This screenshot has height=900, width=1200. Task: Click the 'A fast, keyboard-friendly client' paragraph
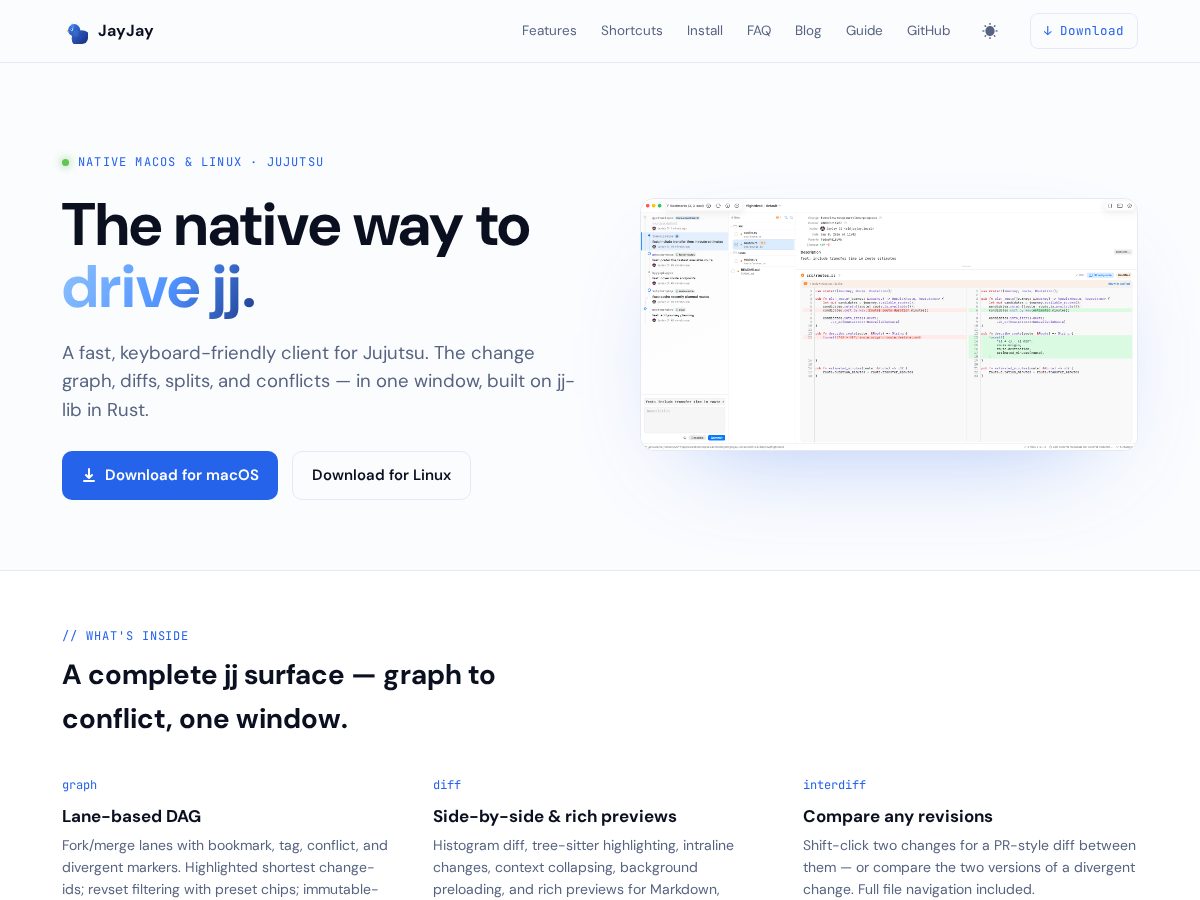click(318, 381)
